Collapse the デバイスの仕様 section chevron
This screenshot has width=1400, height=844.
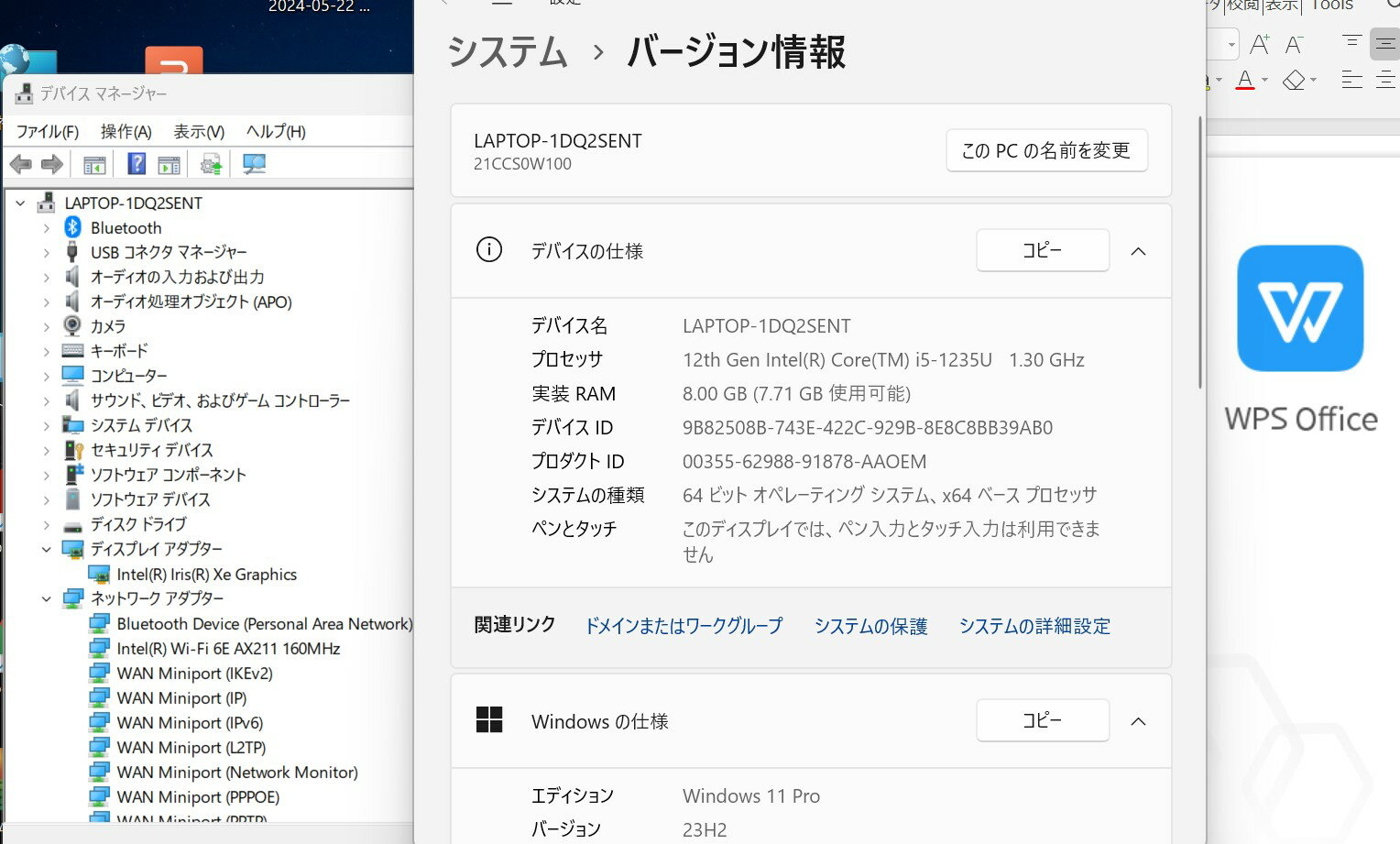[x=1138, y=251]
